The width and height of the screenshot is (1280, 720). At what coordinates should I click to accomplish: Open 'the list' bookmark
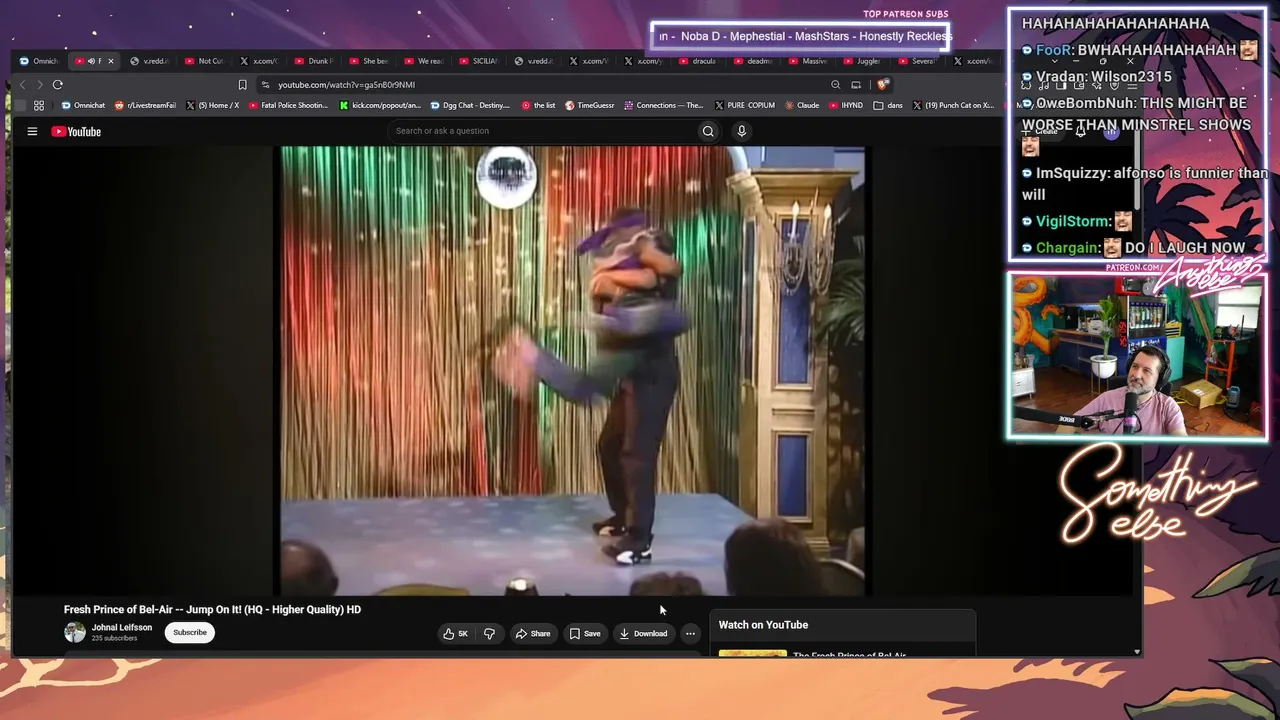(538, 105)
